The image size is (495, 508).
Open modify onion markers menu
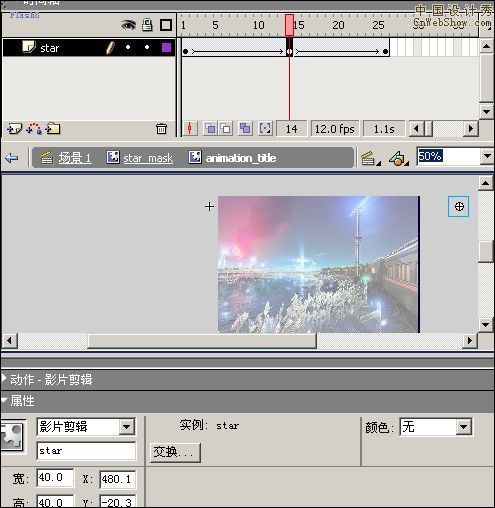click(x=265, y=129)
